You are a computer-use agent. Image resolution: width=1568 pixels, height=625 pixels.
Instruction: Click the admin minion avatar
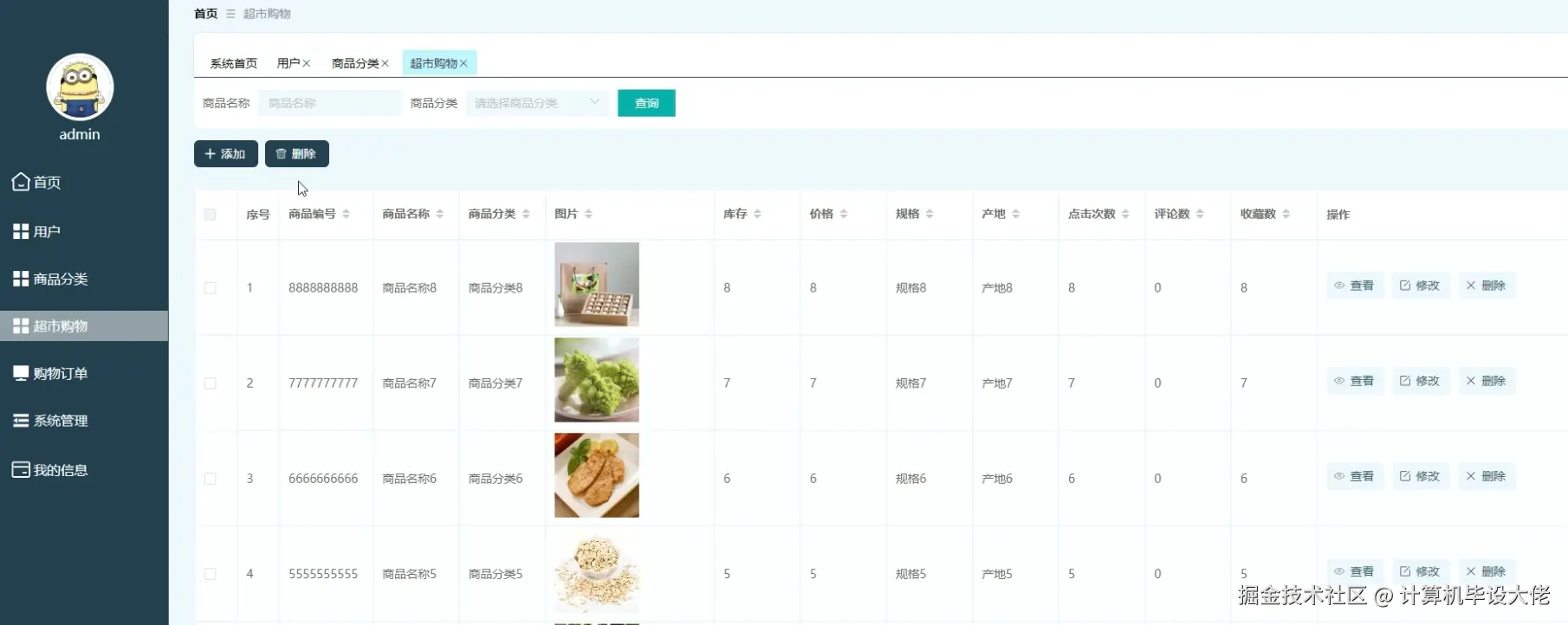80,87
